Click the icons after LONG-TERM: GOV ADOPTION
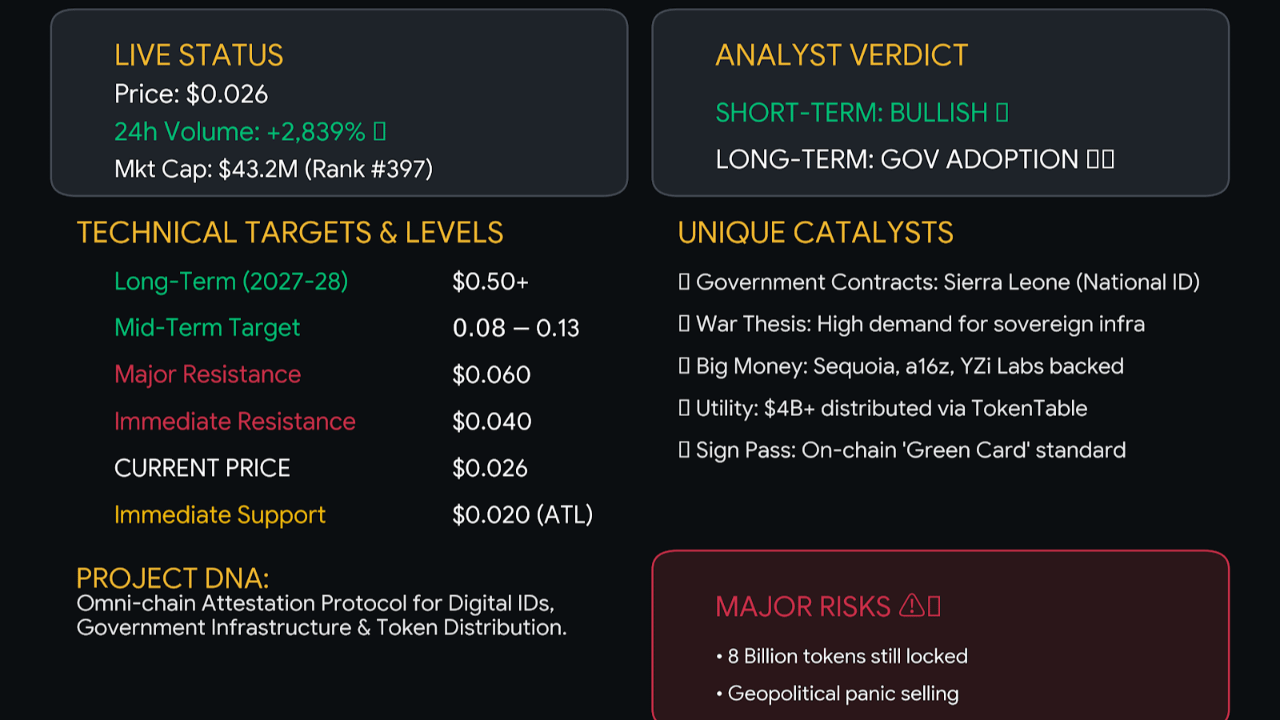Screen dimensions: 1280x720 (1100, 160)
